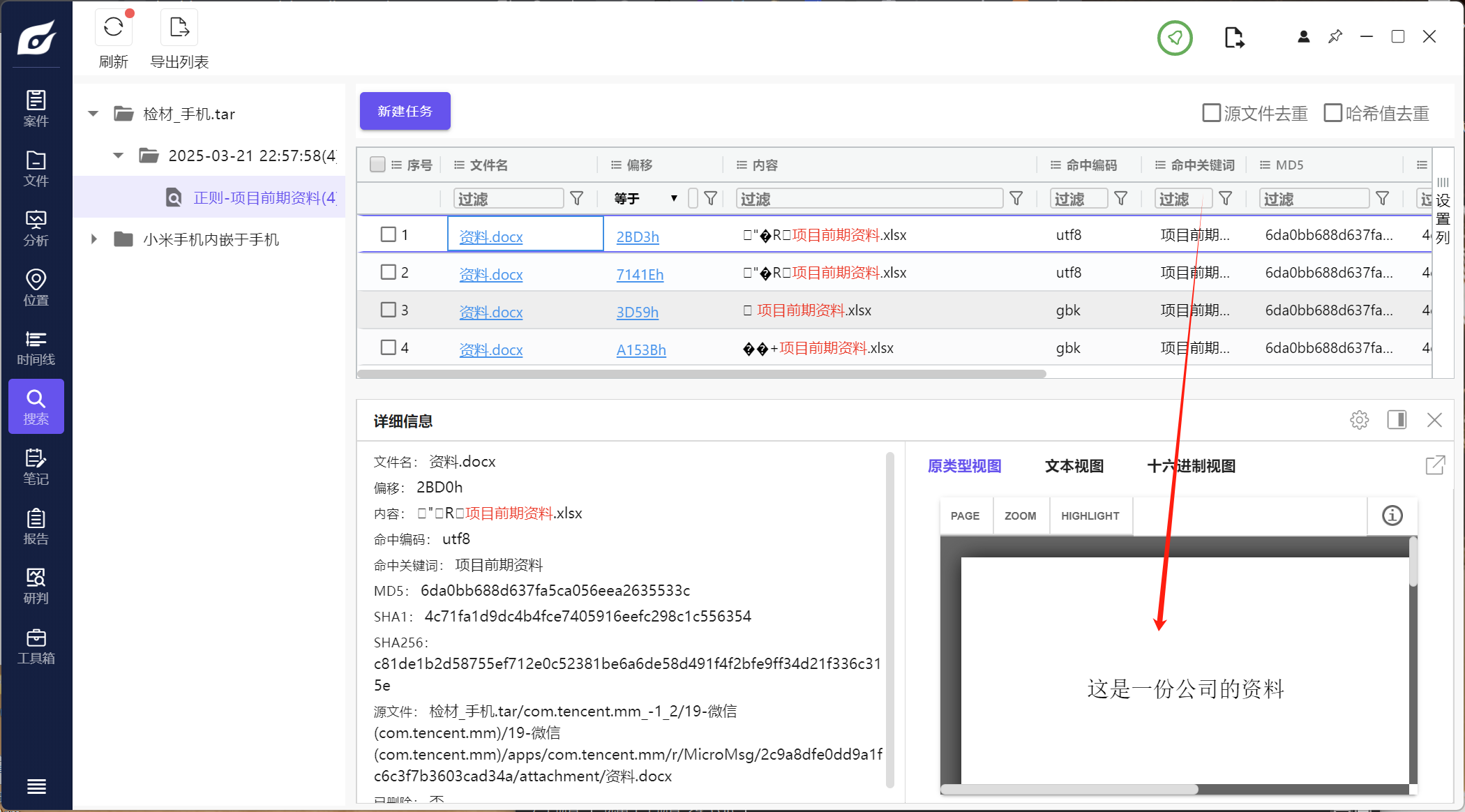Click the 导出列表 export list icon
This screenshot has width=1465, height=812.
[179, 28]
